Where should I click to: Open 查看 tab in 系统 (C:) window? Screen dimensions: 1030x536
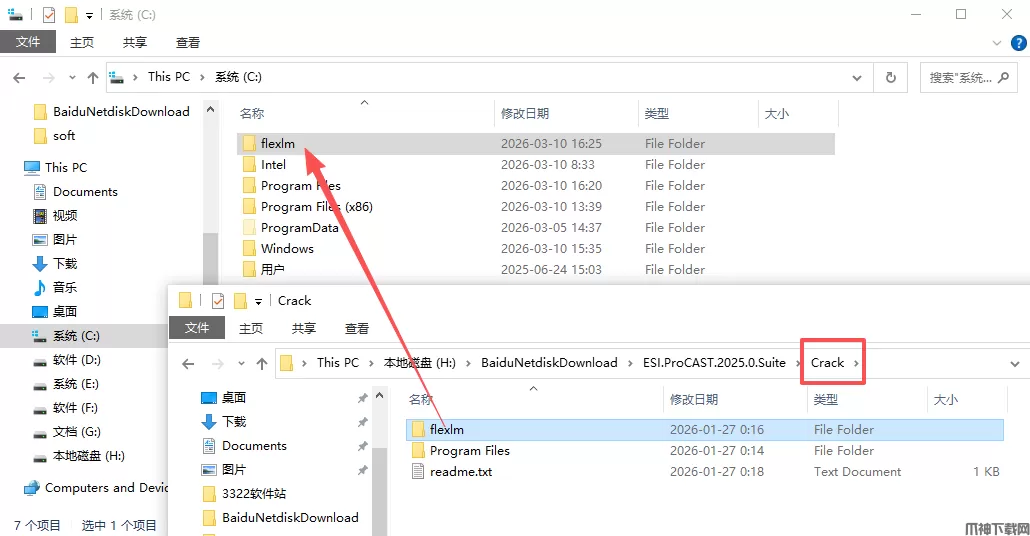click(x=188, y=43)
